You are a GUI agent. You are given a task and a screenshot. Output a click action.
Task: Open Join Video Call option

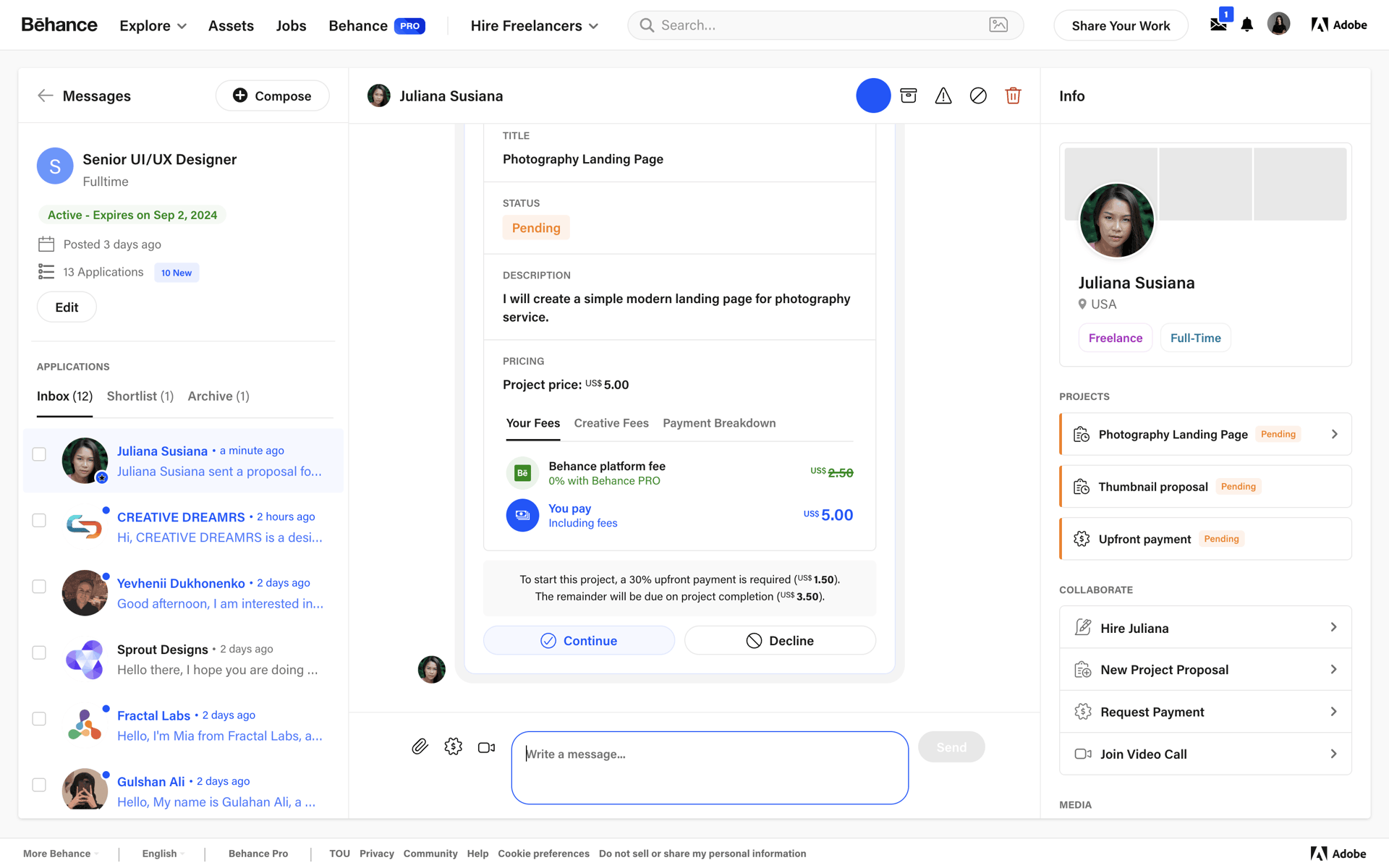[x=1205, y=754]
